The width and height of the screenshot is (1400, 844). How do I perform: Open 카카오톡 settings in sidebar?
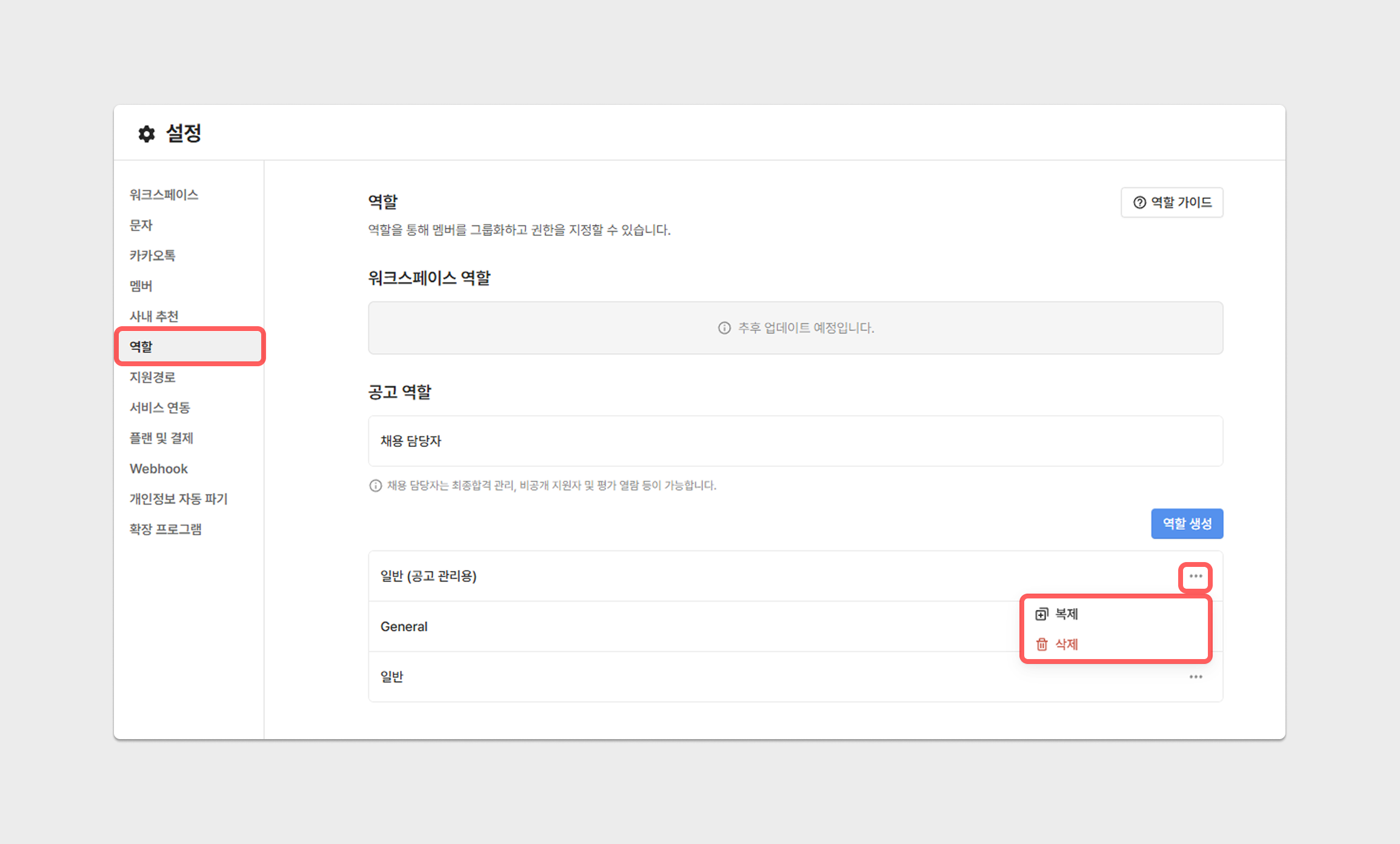[152, 255]
